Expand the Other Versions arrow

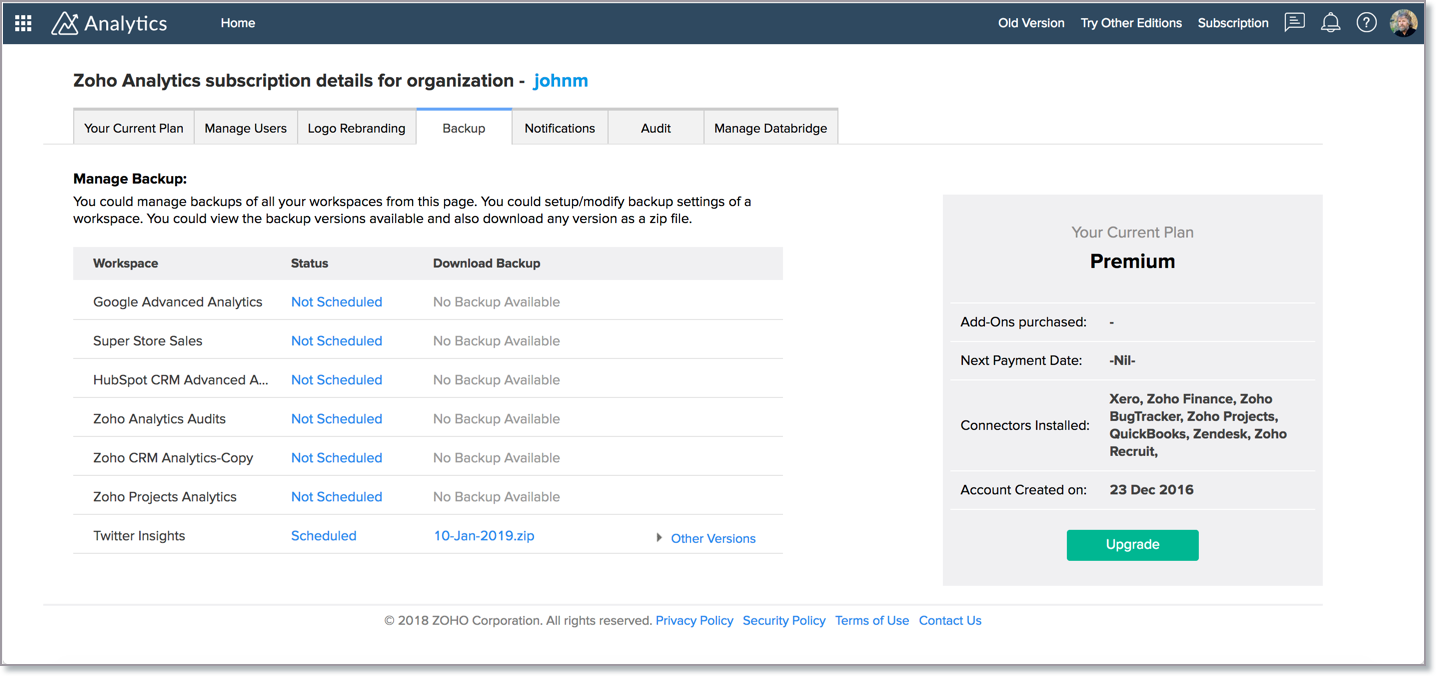click(659, 538)
